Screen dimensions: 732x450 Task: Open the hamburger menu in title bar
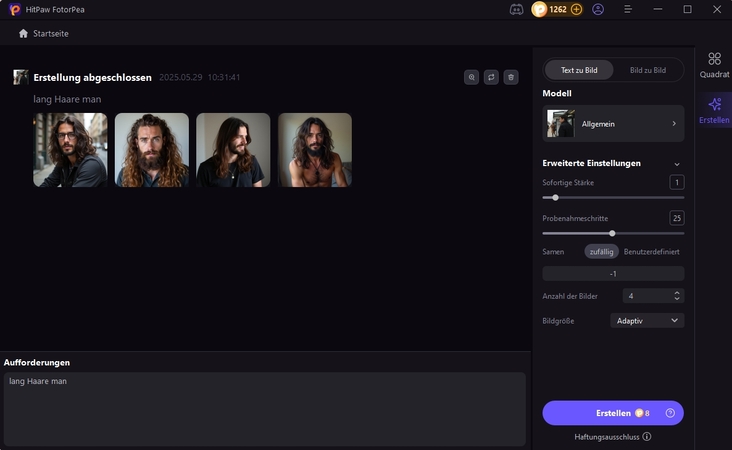click(x=627, y=9)
